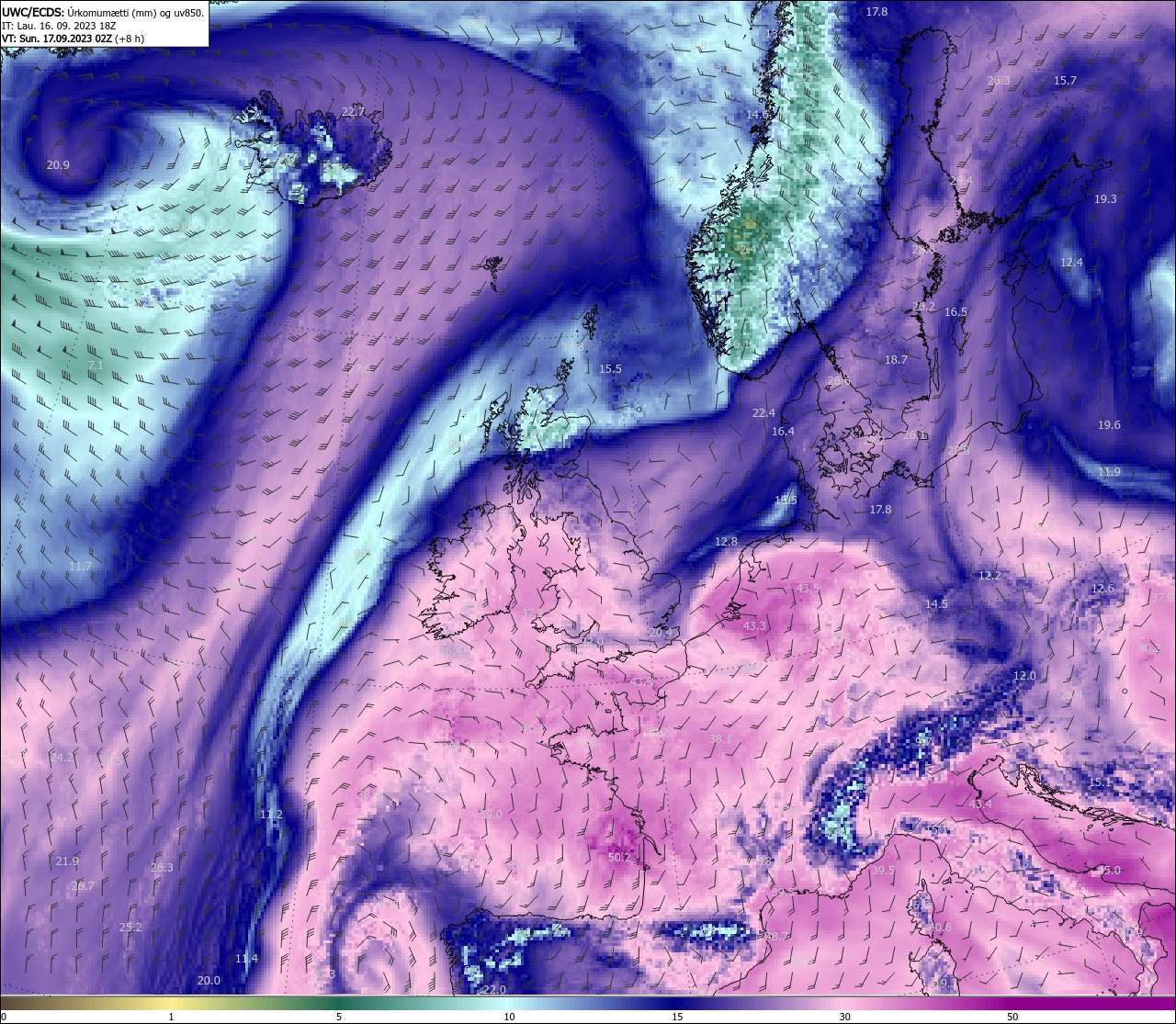Click the 20.0 value label
Image resolution: width=1176 pixels, height=1024 pixels.
click(x=209, y=981)
